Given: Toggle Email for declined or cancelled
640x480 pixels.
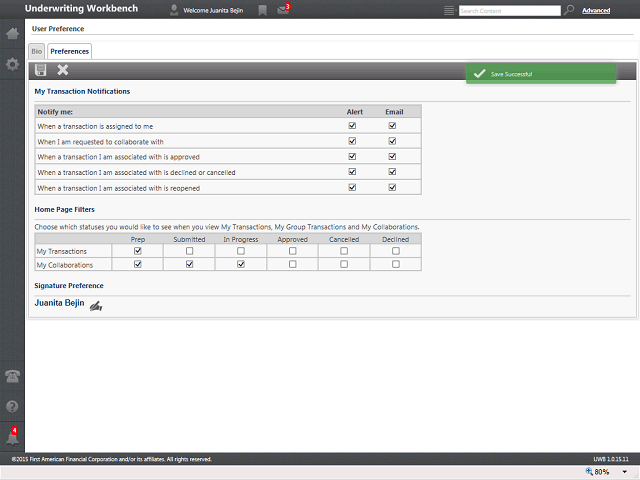Looking at the screenshot, I should tap(392, 172).
